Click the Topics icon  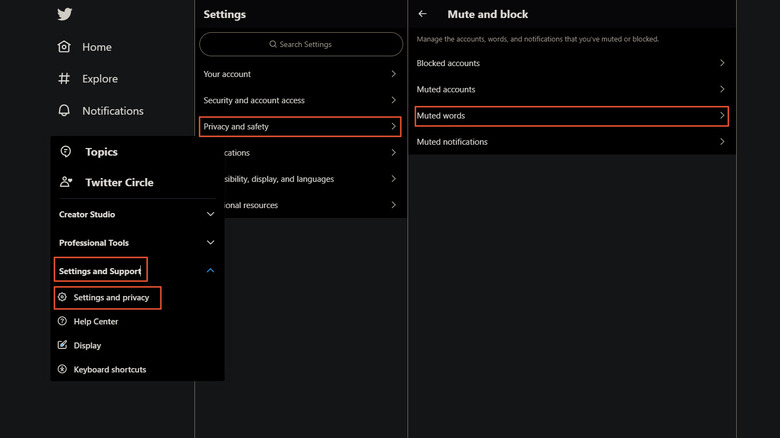click(66, 152)
